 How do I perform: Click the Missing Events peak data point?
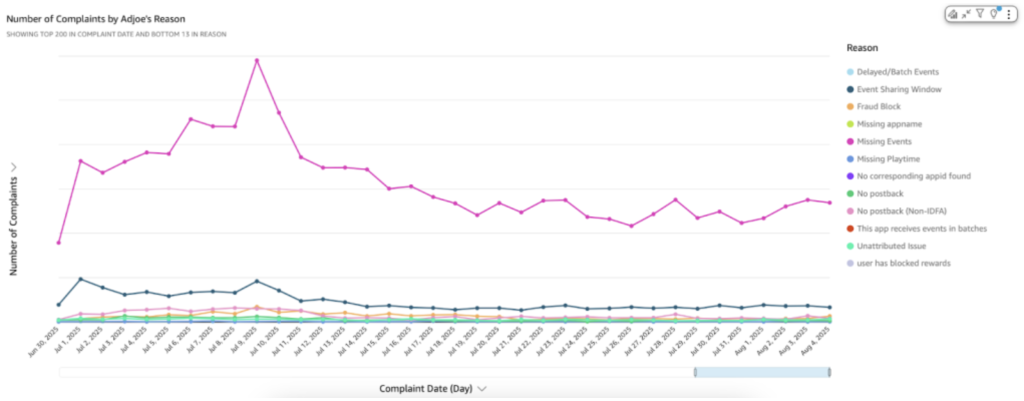[257, 60]
